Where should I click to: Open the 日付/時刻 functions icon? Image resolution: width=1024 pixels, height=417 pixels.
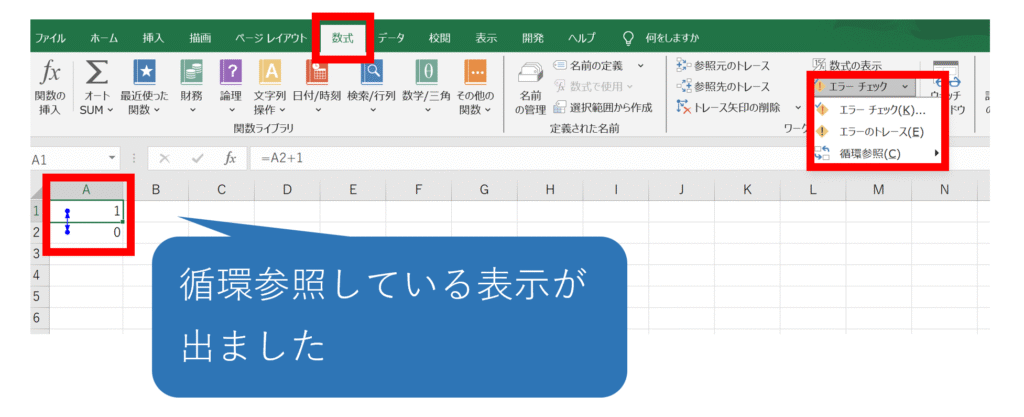pyautogui.click(x=317, y=73)
